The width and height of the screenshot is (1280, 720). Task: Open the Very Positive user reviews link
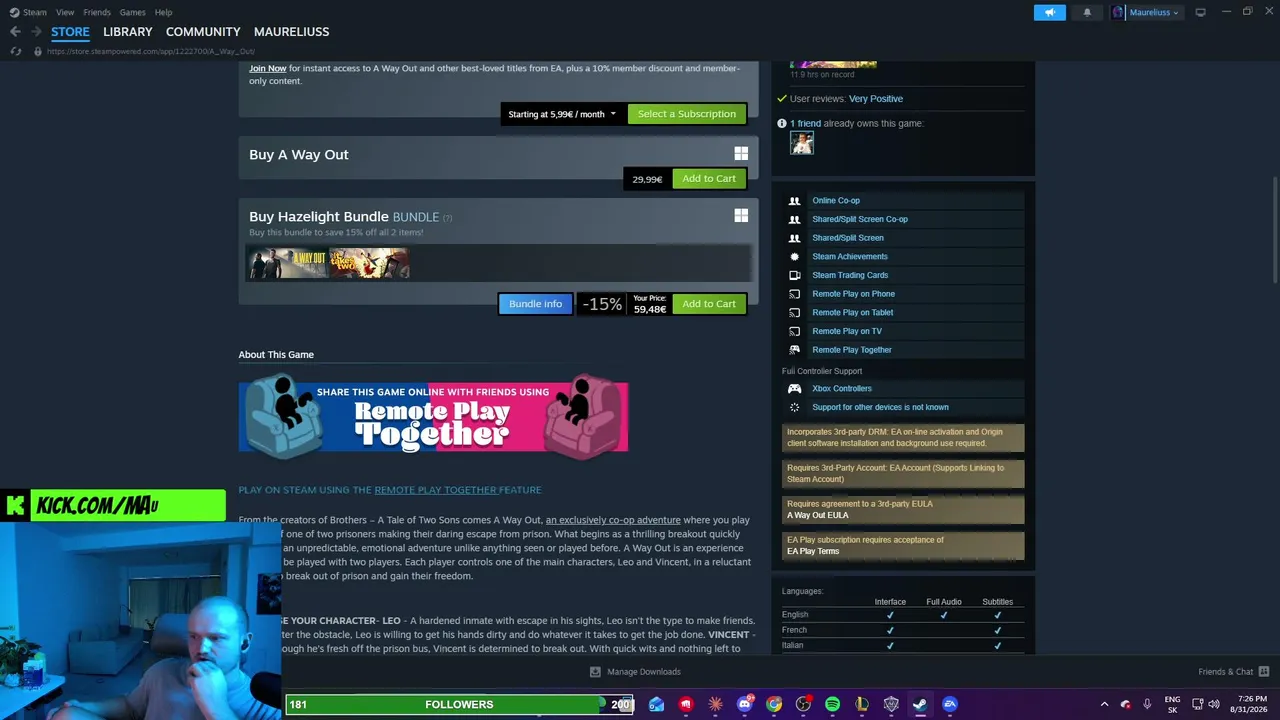pos(876,99)
